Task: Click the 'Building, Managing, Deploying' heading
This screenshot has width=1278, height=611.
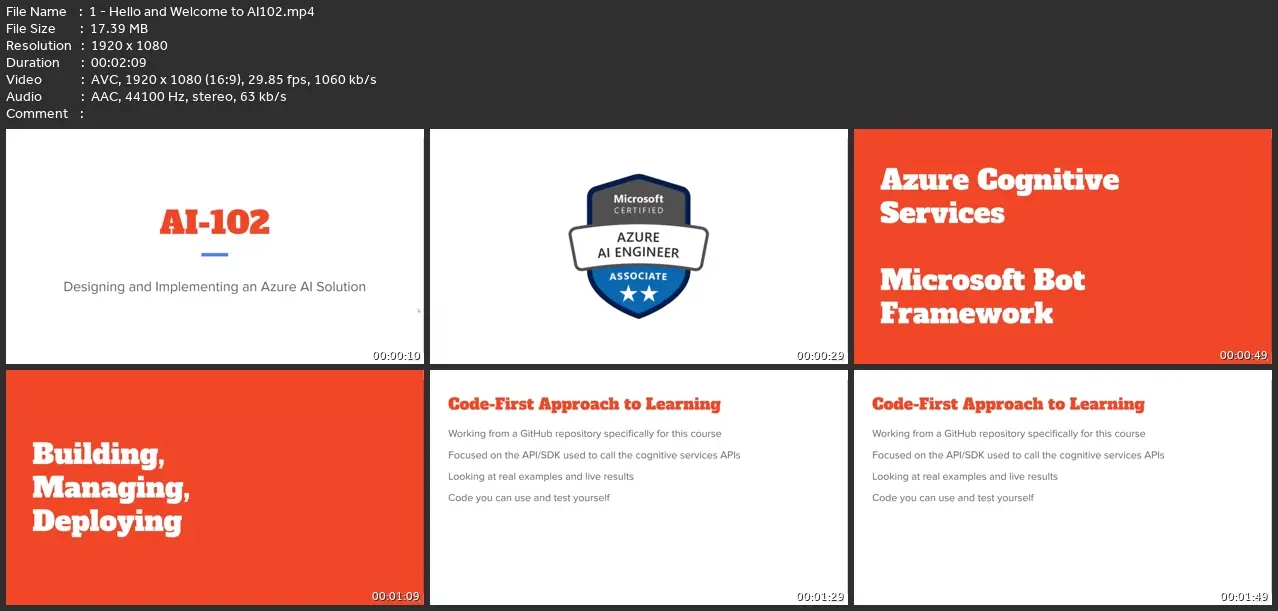Action: point(111,487)
